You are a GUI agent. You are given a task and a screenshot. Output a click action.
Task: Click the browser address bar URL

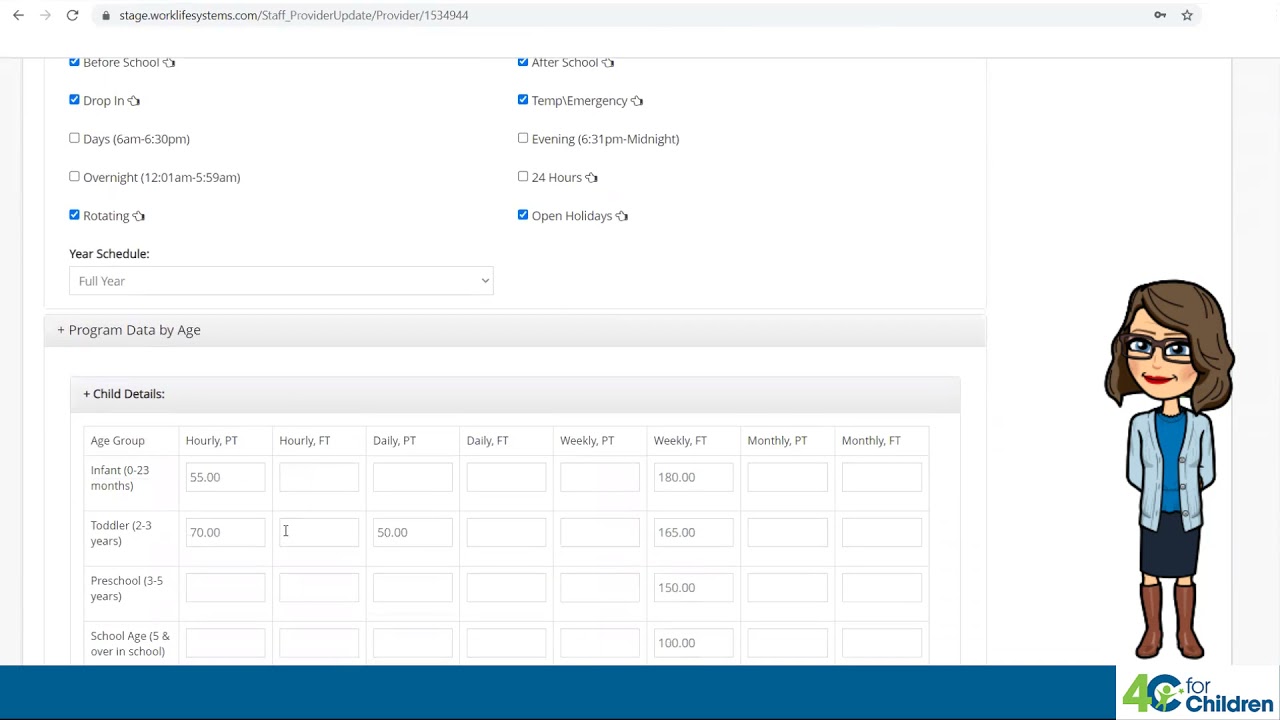(x=294, y=15)
